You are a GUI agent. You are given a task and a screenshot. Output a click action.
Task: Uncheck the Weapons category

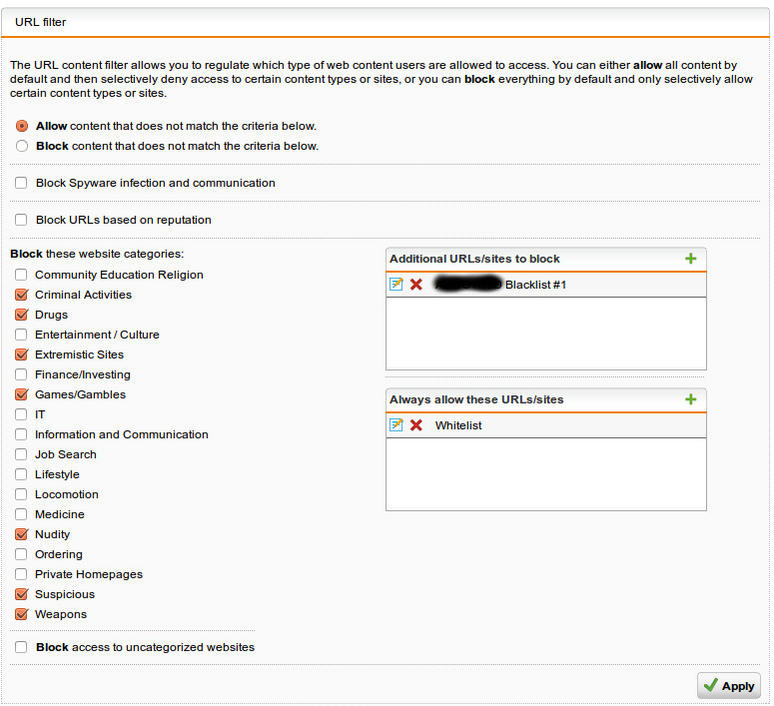tap(21, 614)
